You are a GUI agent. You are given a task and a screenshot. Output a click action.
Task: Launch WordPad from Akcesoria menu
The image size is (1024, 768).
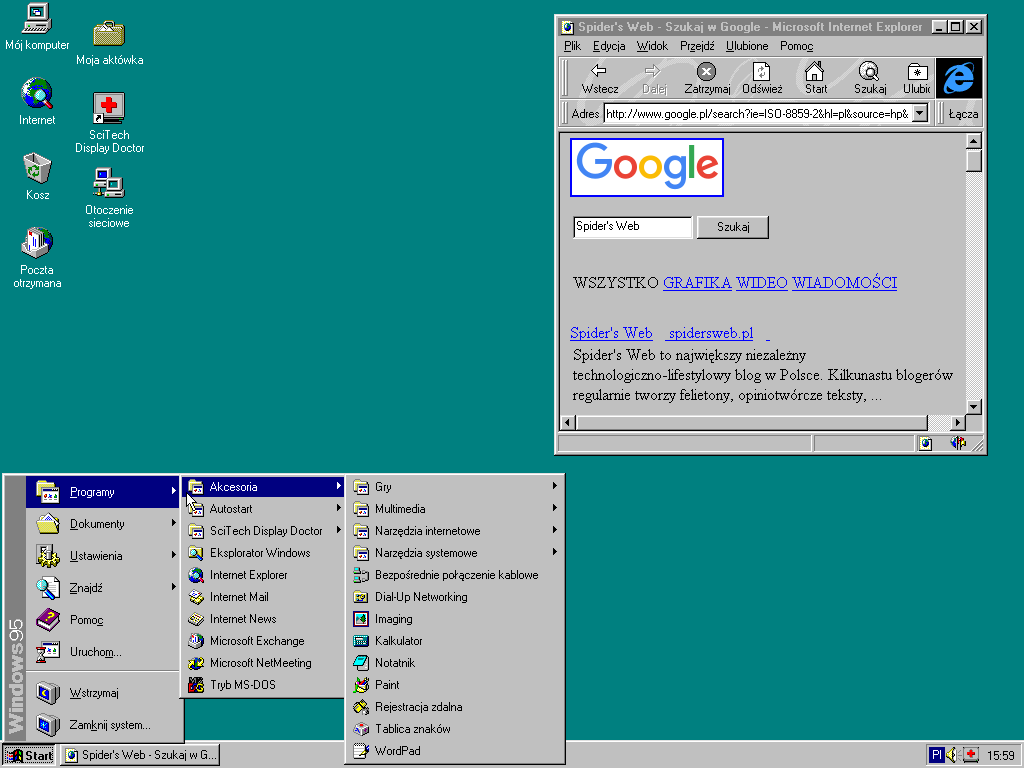455,751
